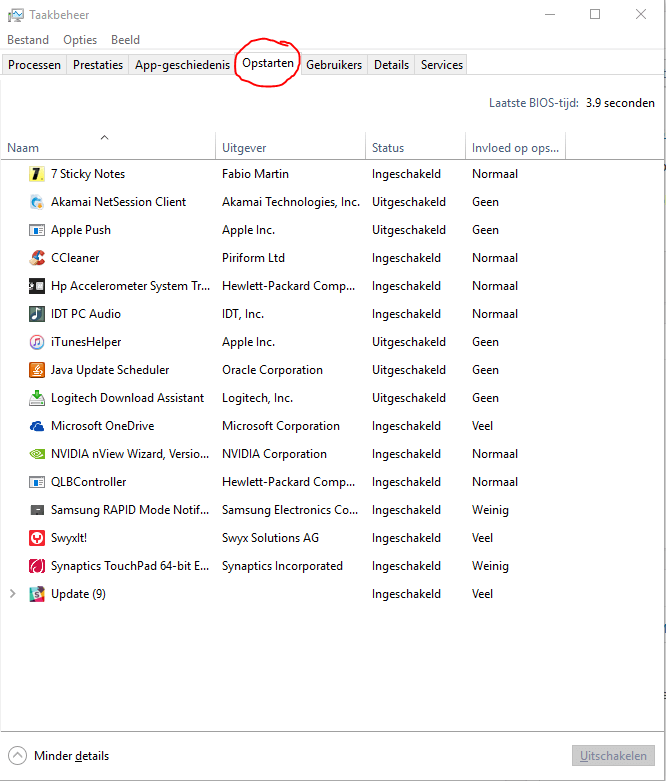
Task: Sort list by Naam column header
Action: pos(23,148)
